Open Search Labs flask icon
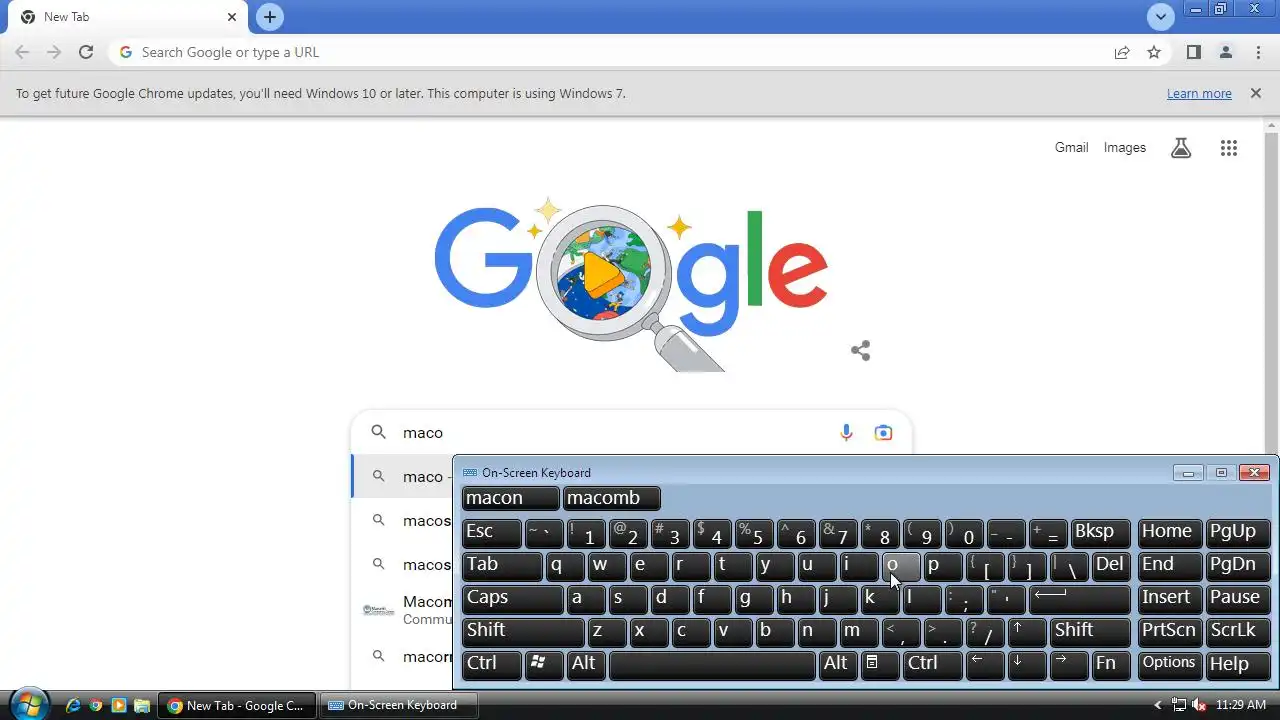Image resolution: width=1280 pixels, height=720 pixels. pos(1181,148)
